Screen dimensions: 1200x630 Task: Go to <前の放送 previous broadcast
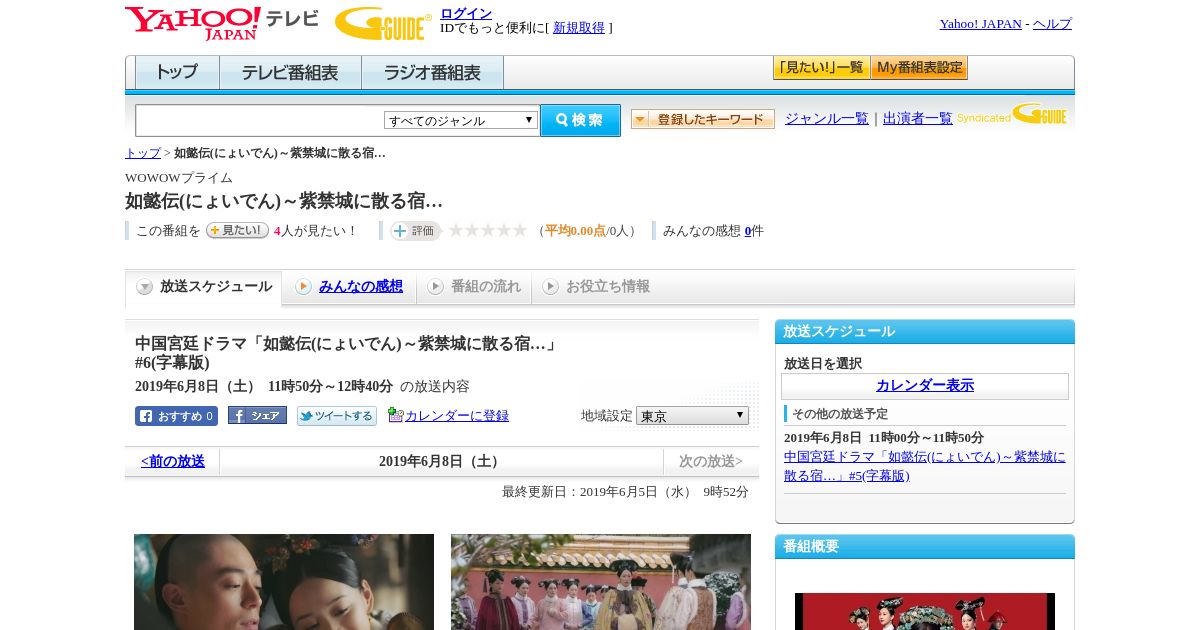173,462
